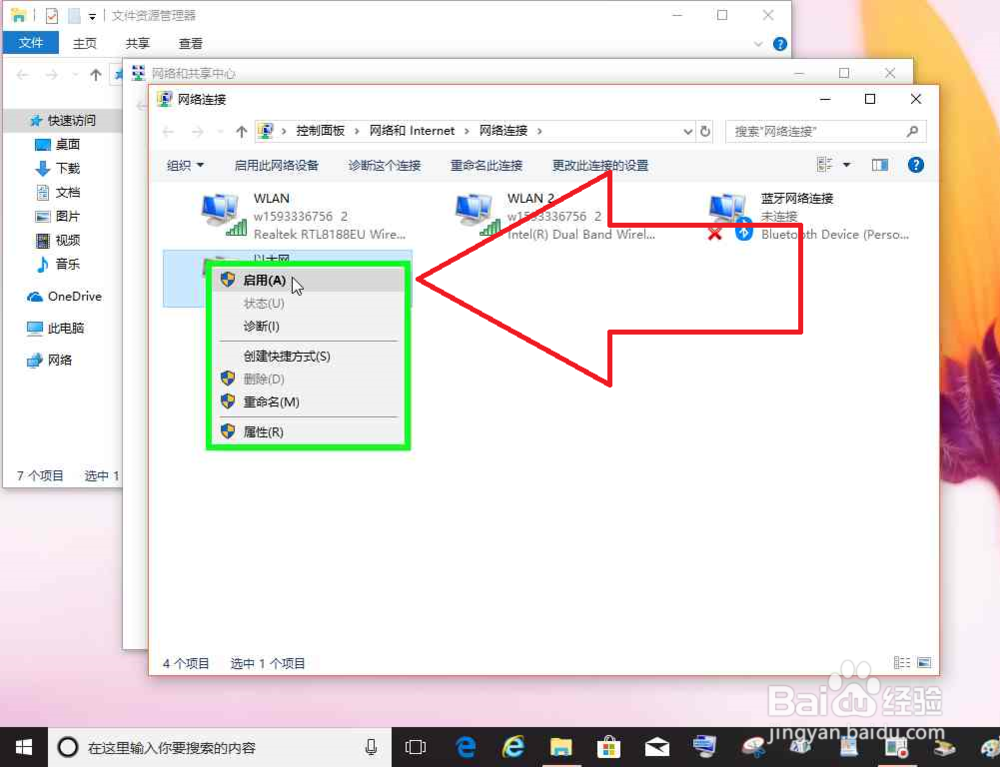Expand the address bar history dropdown
Image resolution: width=1000 pixels, height=767 pixels.
pos(687,131)
